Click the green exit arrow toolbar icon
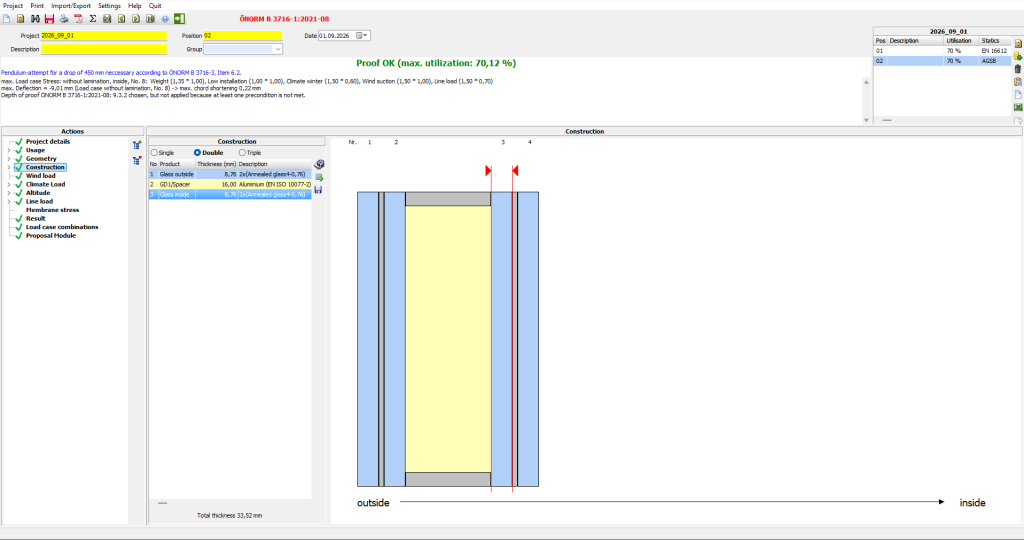The image size is (1024, 540). [180, 19]
